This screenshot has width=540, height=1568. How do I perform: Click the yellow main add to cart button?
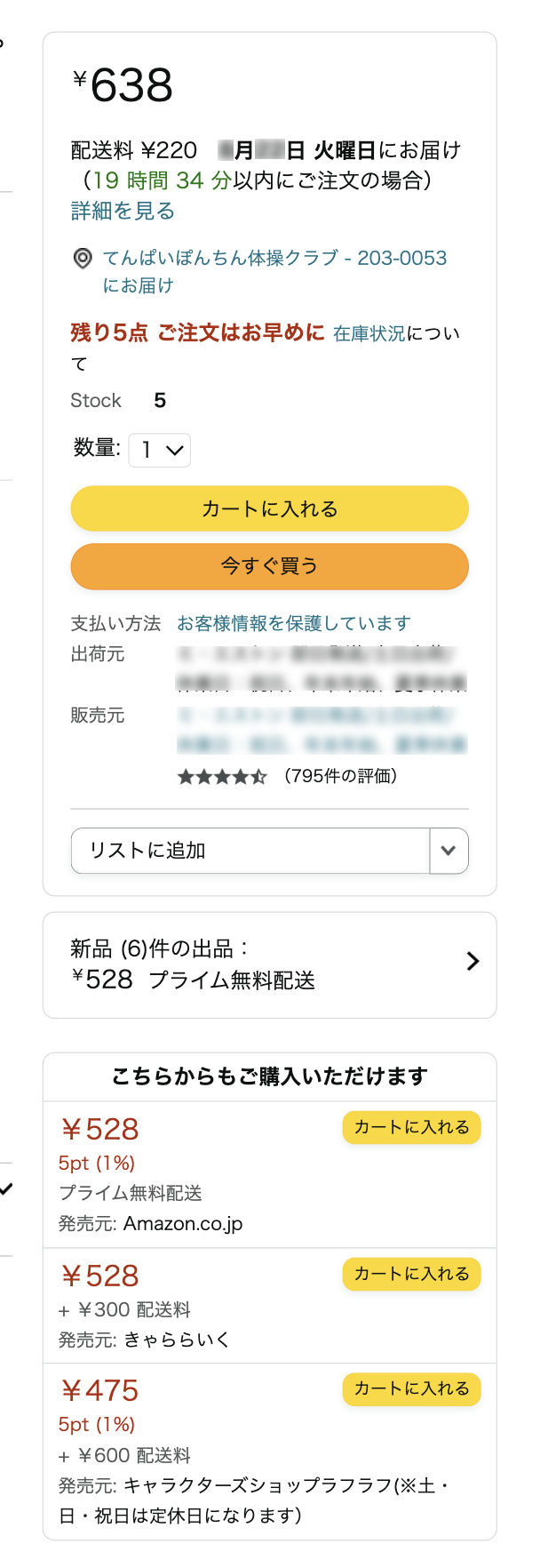pyautogui.click(x=269, y=509)
